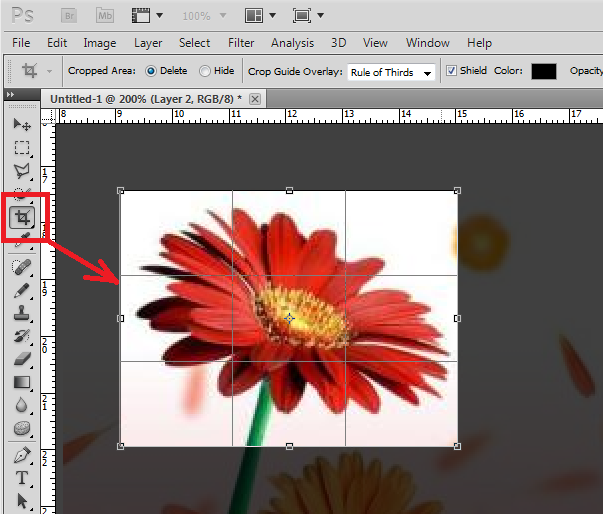Select the Eraser tool
The height and width of the screenshot is (514, 603).
coord(22,358)
